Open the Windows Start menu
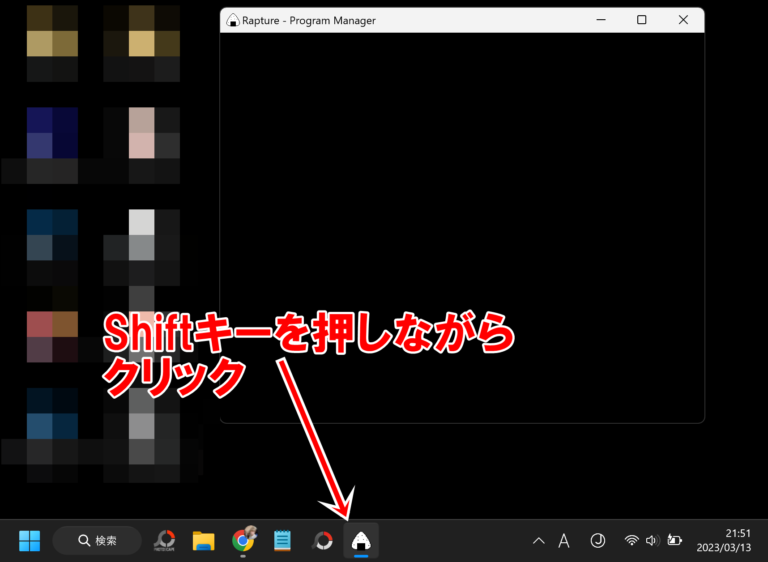 tap(29, 540)
